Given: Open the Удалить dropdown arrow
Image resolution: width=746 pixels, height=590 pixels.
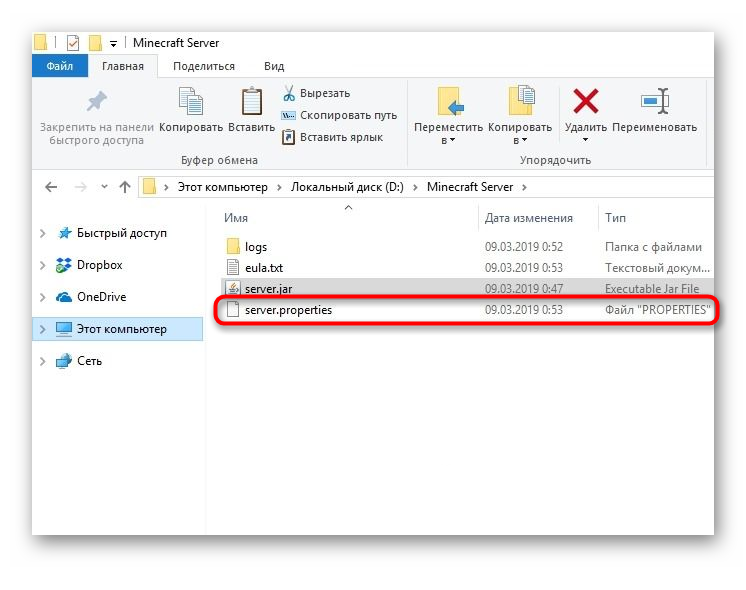Looking at the screenshot, I should (586, 140).
